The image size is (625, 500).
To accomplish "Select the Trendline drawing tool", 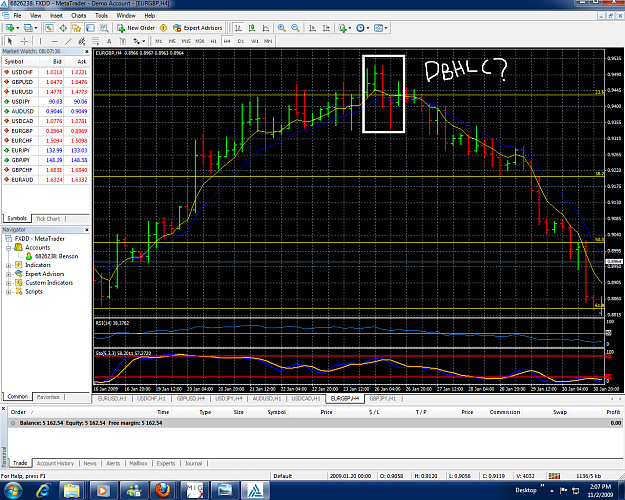I will tap(68, 41).
